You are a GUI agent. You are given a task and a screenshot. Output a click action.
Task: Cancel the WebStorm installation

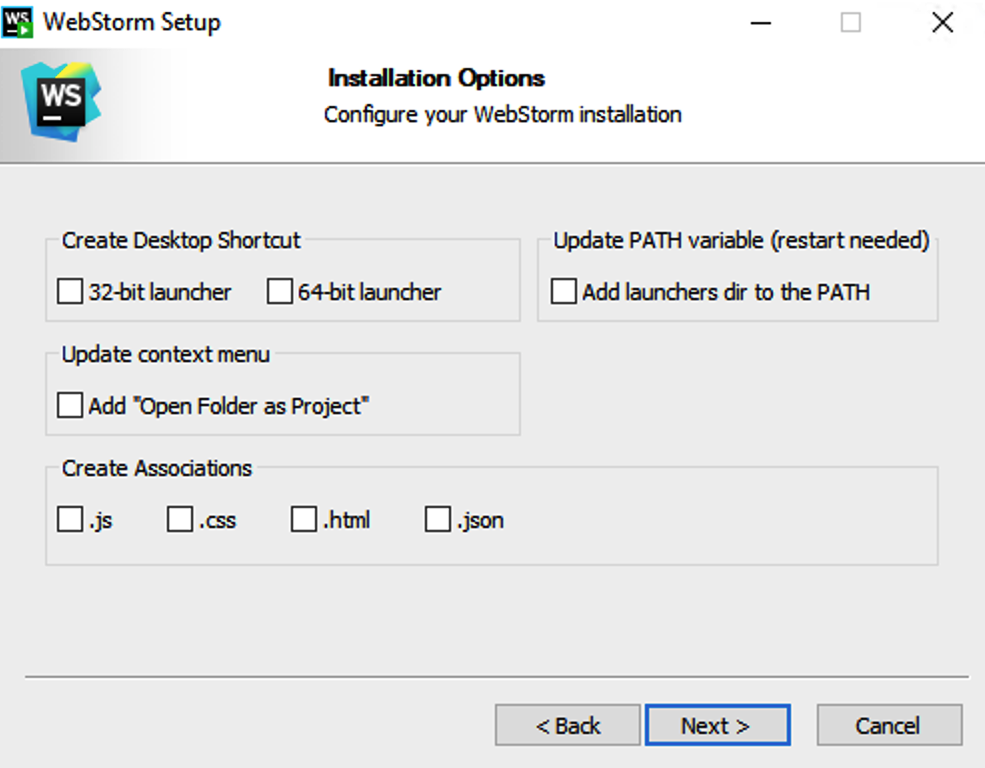click(889, 725)
